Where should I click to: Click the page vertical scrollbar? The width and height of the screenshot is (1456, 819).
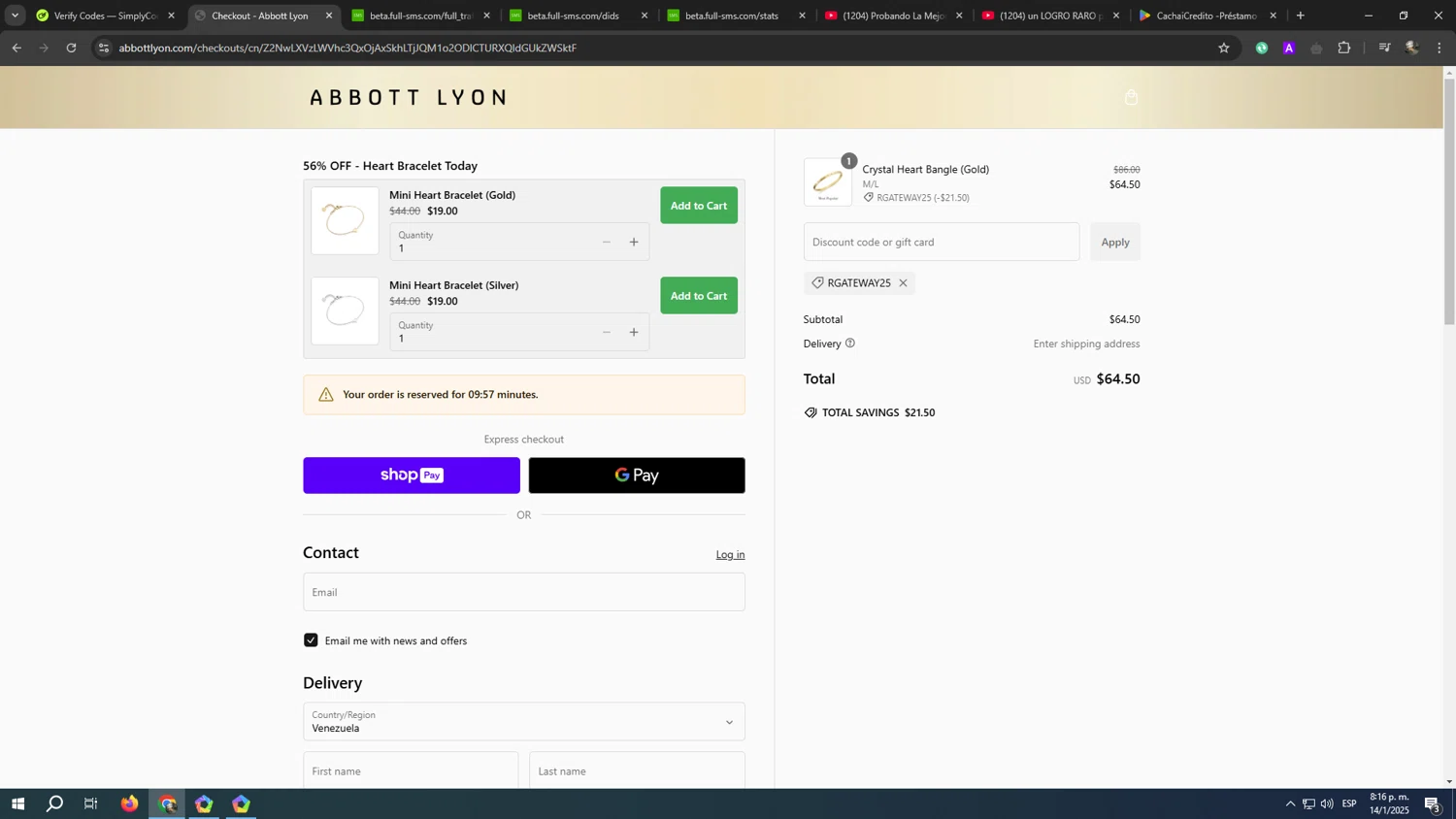(1449, 202)
